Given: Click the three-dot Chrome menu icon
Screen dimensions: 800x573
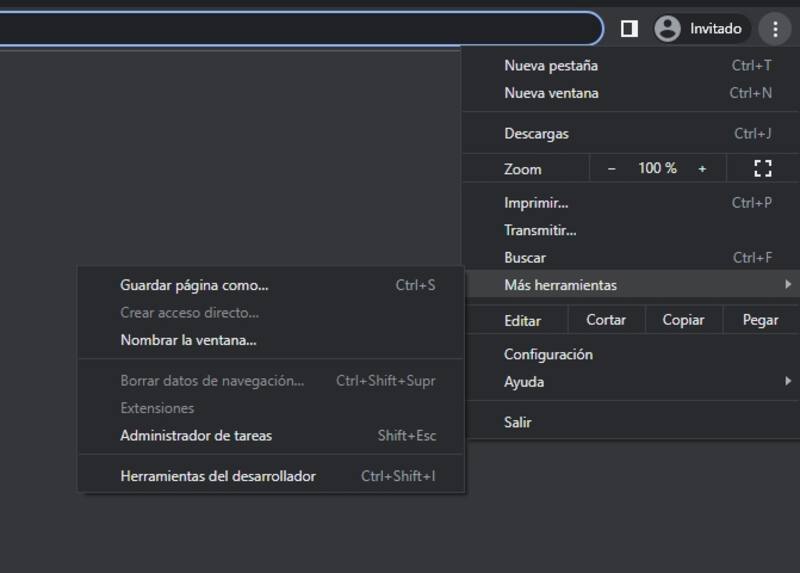Looking at the screenshot, I should pyautogui.click(x=775, y=29).
